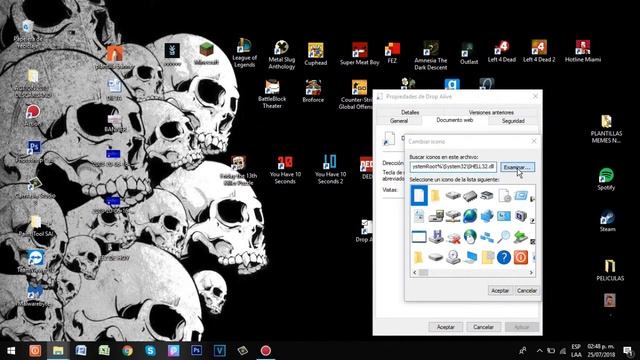Select the Steam desktop shortcut
Image resolution: width=640 pixels, height=360 pixels.
pos(607,221)
